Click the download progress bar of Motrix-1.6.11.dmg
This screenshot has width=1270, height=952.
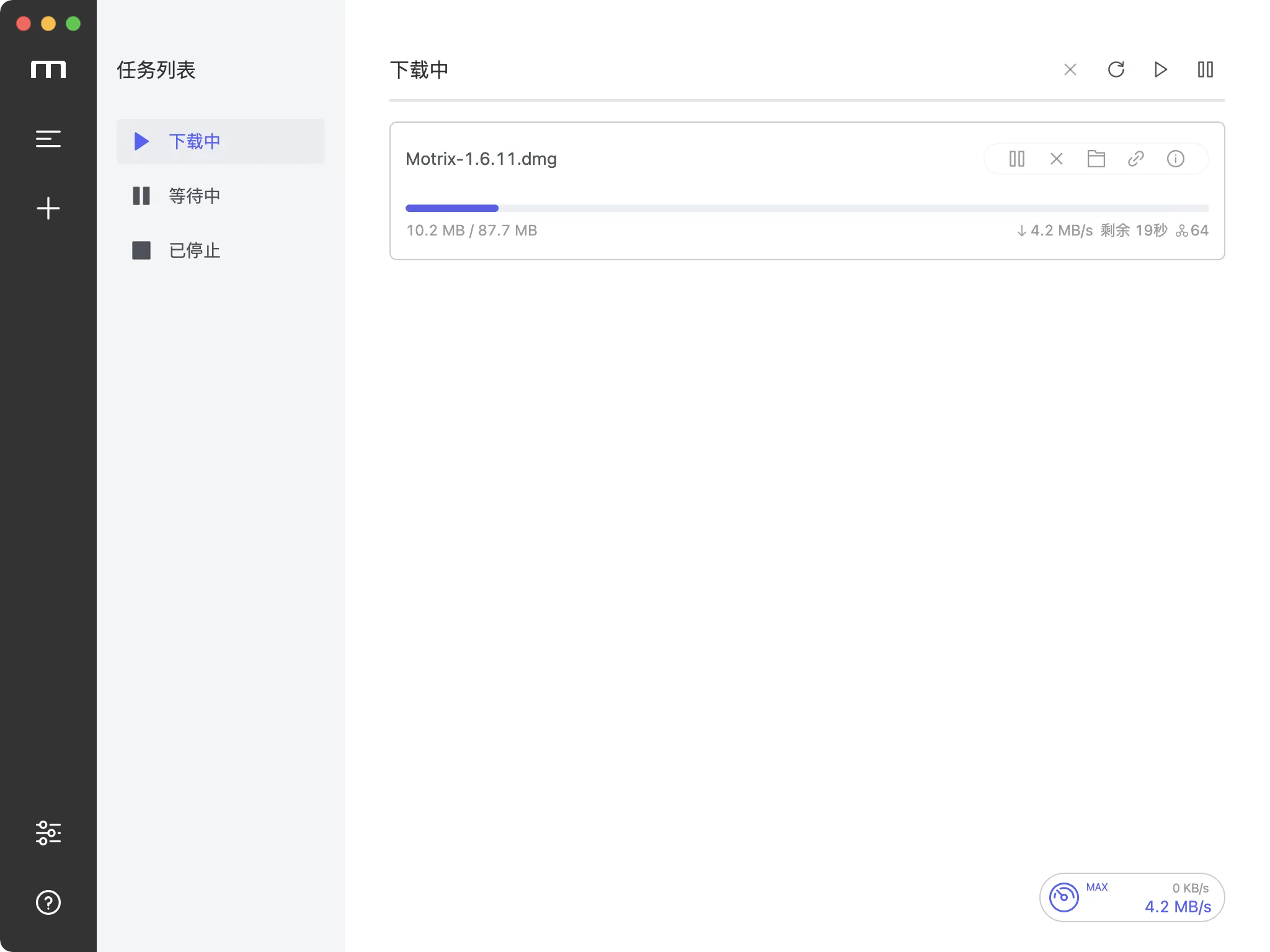click(806, 208)
